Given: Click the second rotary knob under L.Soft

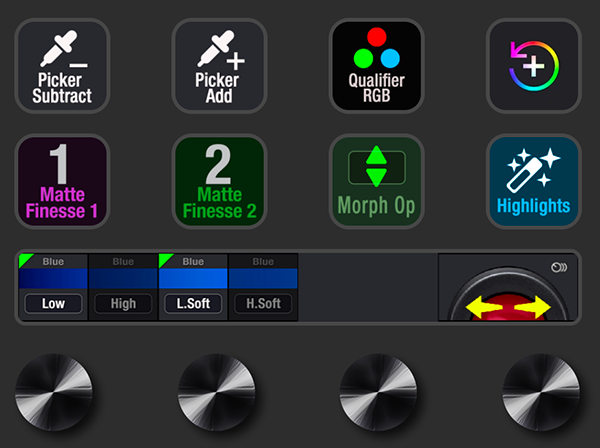Looking at the screenshot, I should coord(217,393).
